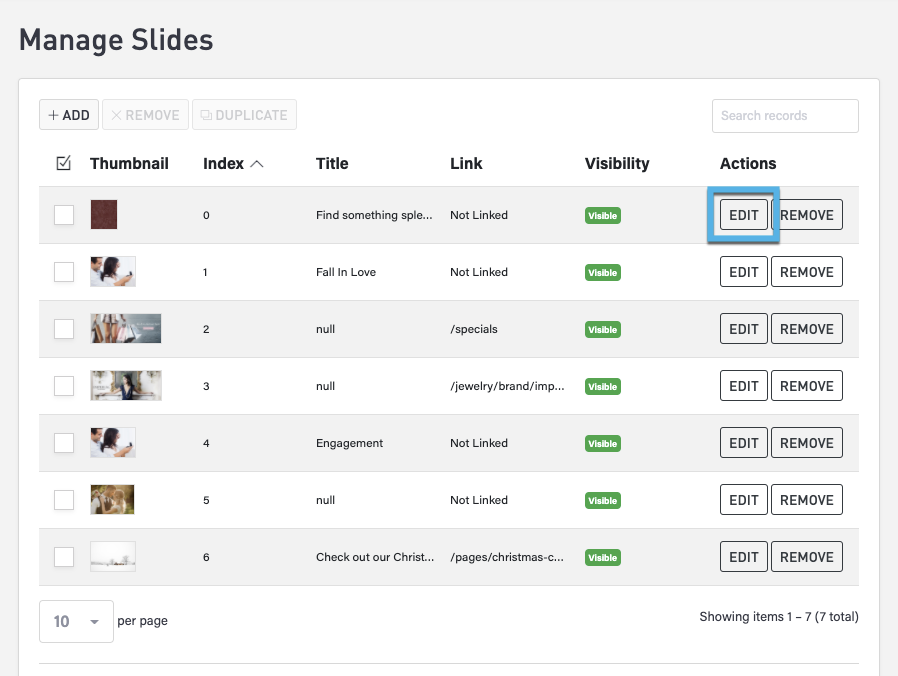The height and width of the screenshot is (676, 898).
Task: Sort table by Visibility column header
Action: (616, 163)
